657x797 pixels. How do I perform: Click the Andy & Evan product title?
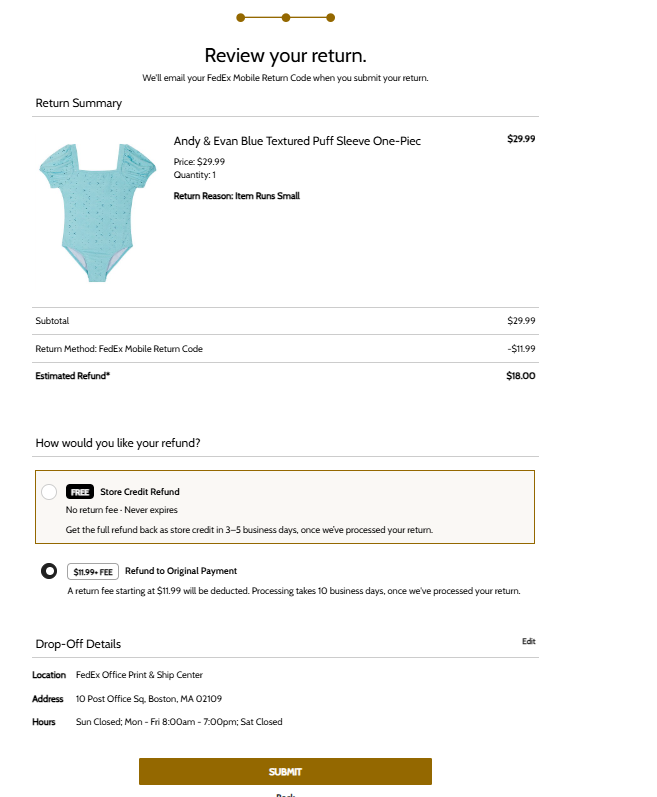pyautogui.click(x=297, y=141)
